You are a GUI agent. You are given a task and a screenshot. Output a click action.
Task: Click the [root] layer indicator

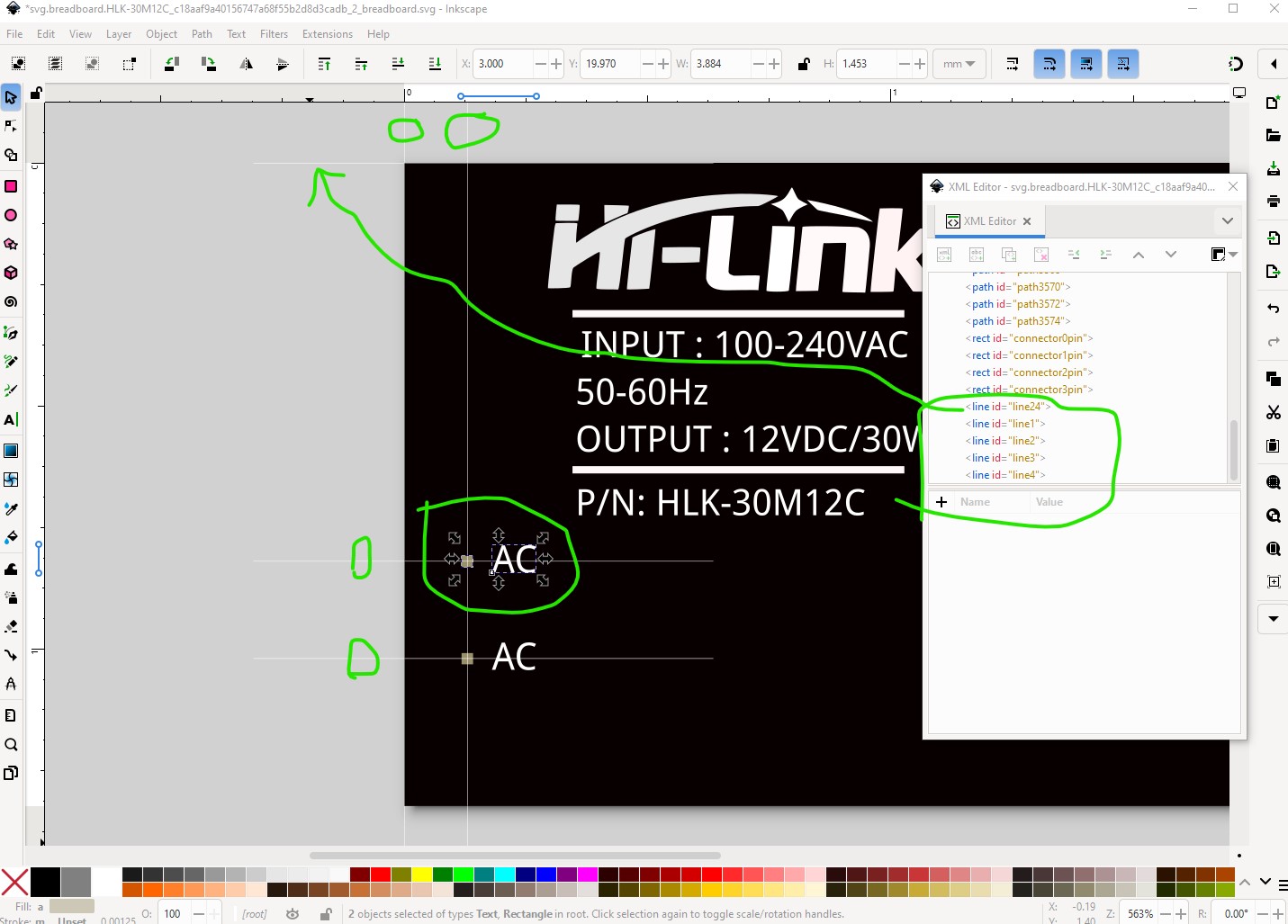click(x=255, y=914)
